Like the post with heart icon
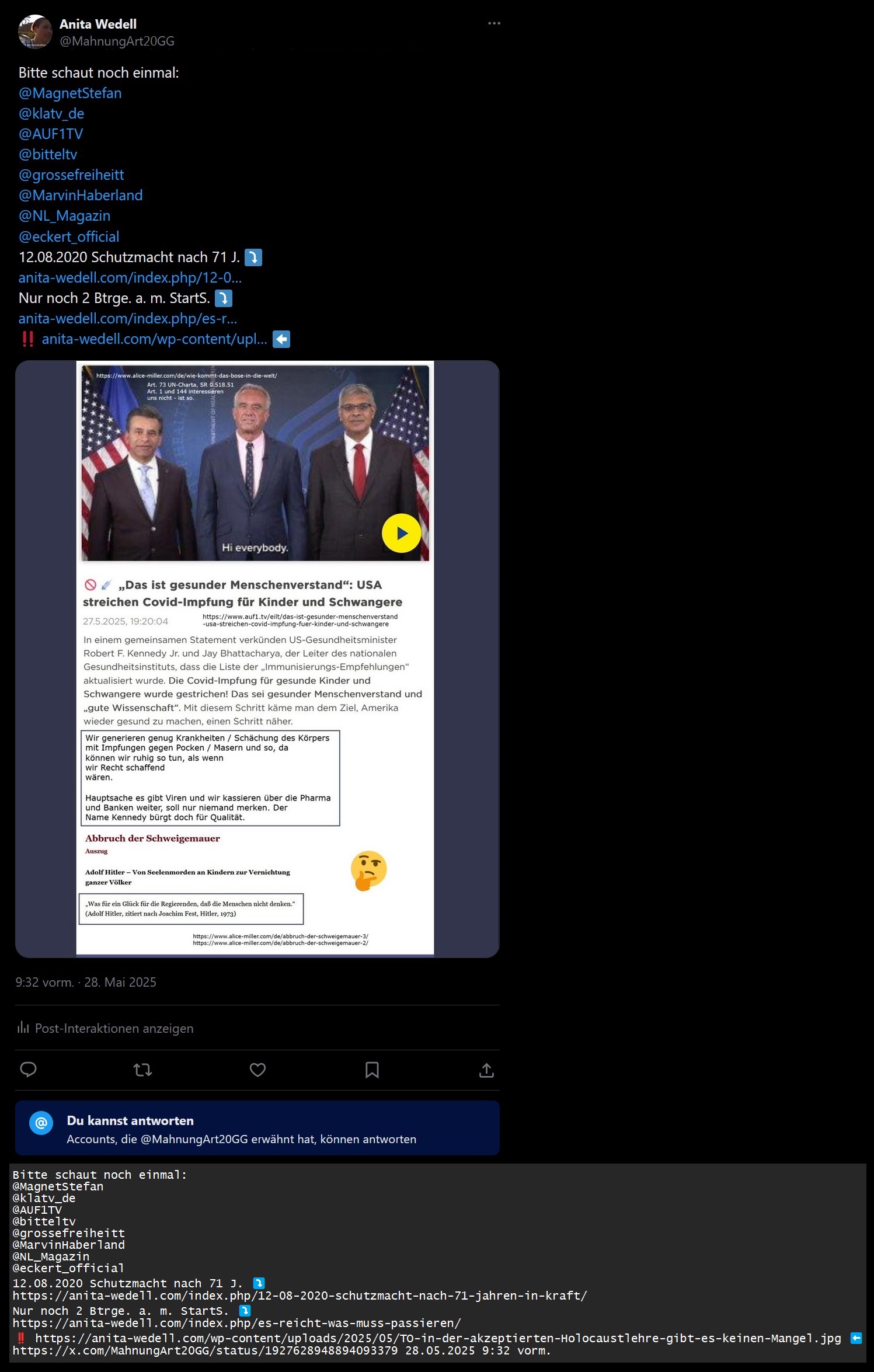Viewport: 874px width, 1372px height. [257, 1070]
